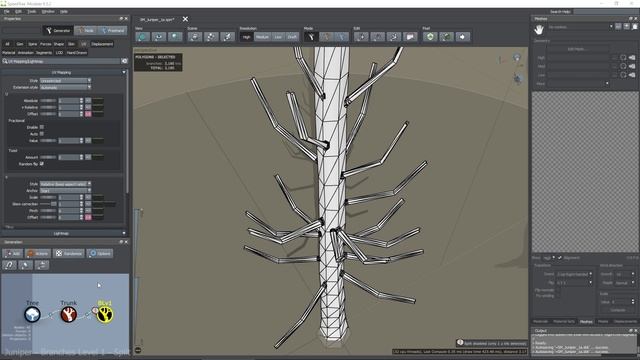Select the LOD property tab
Viewport: 640px width, 360px height.
tap(59, 53)
